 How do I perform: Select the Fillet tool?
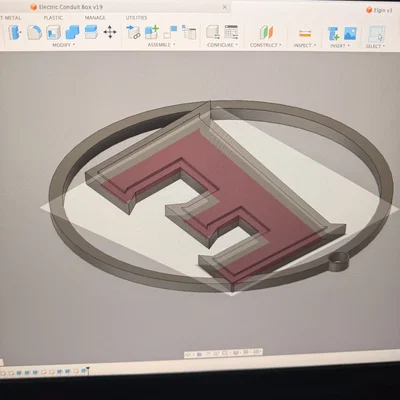[x=34, y=32]
